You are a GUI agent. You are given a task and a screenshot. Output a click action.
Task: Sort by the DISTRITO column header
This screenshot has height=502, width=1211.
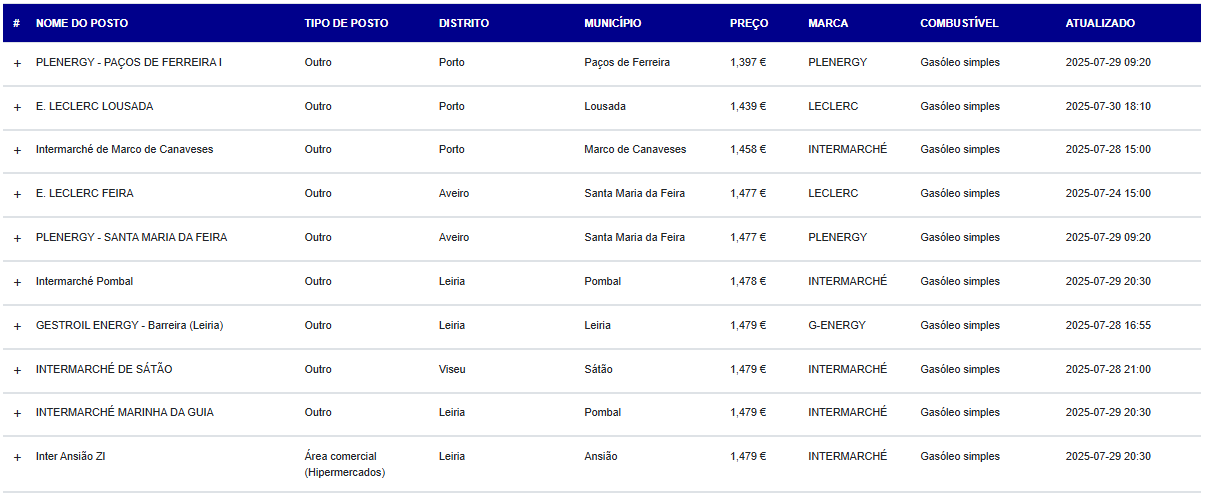click(464, 23)
